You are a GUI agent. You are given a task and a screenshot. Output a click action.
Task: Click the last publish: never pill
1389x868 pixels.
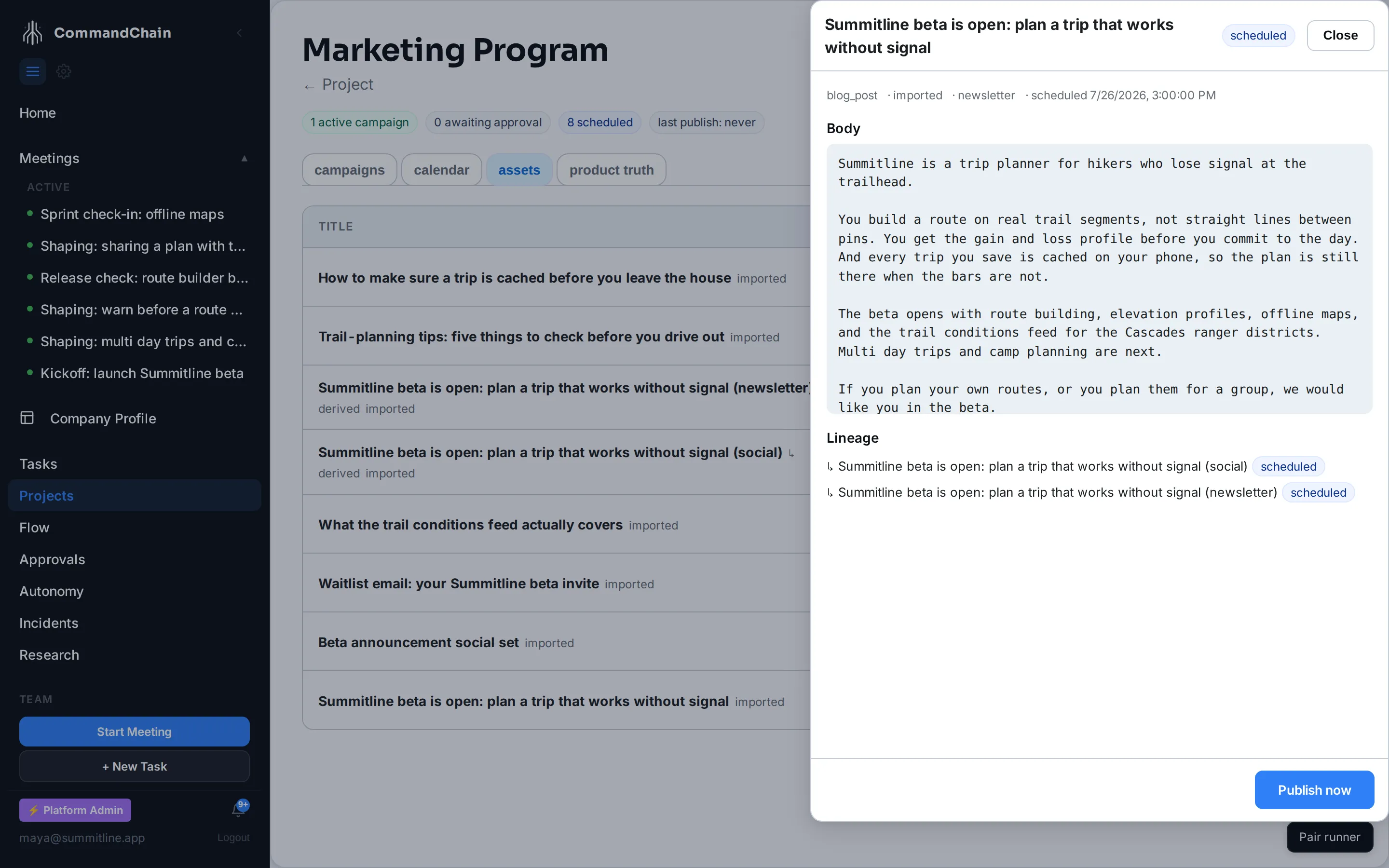coord(706,122)
